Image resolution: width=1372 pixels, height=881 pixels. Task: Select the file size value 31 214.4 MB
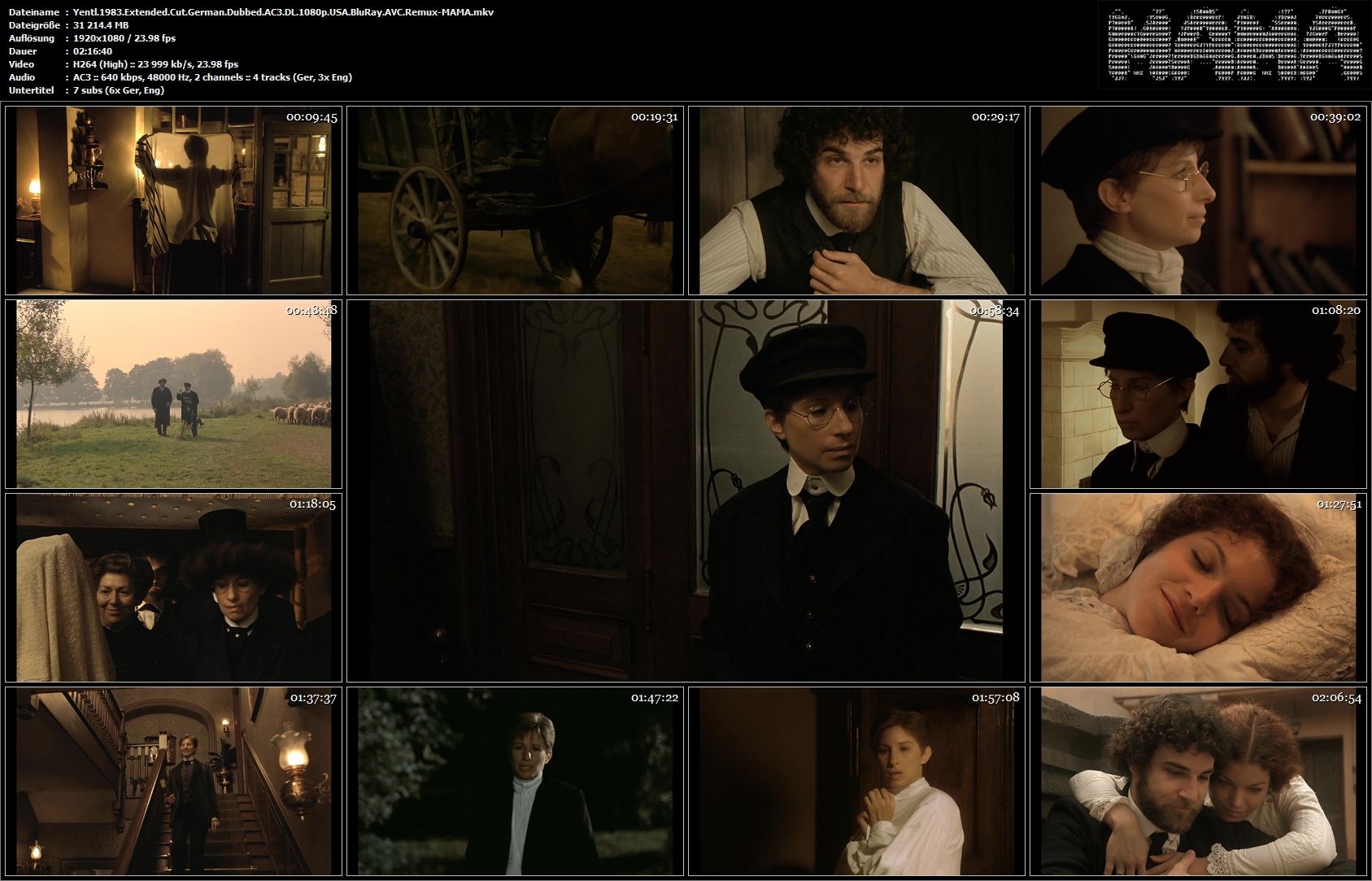click(x=101, y=25)
